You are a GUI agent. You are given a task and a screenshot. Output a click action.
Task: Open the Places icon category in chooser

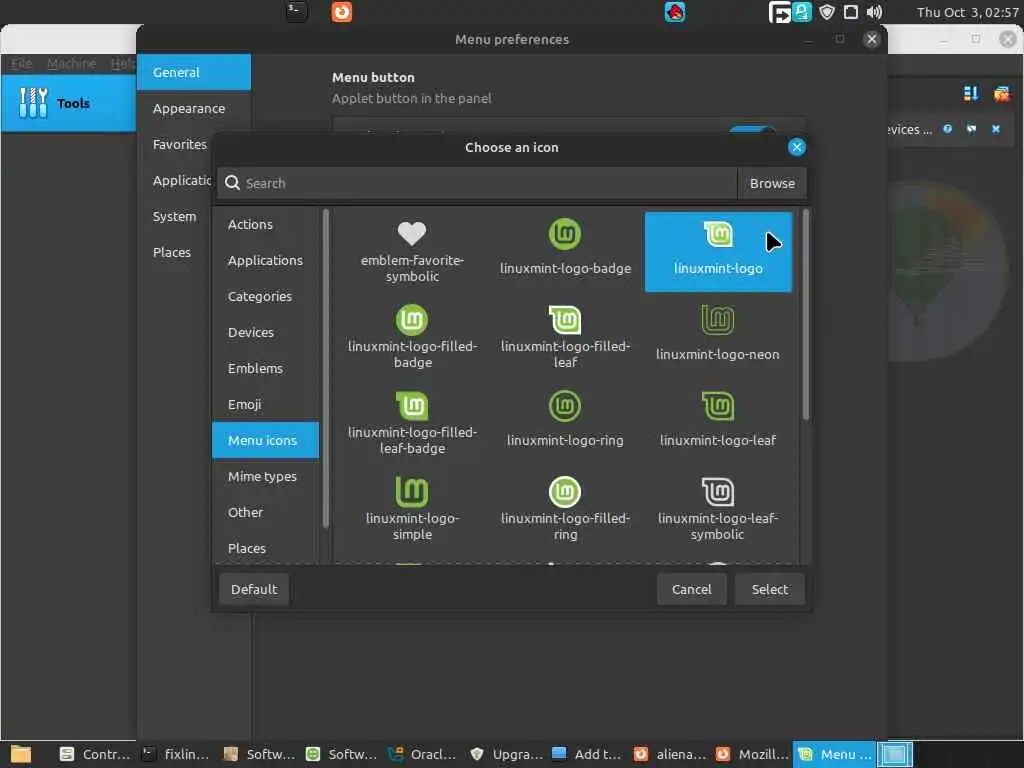pyautogui.click(x=265, y=548)
